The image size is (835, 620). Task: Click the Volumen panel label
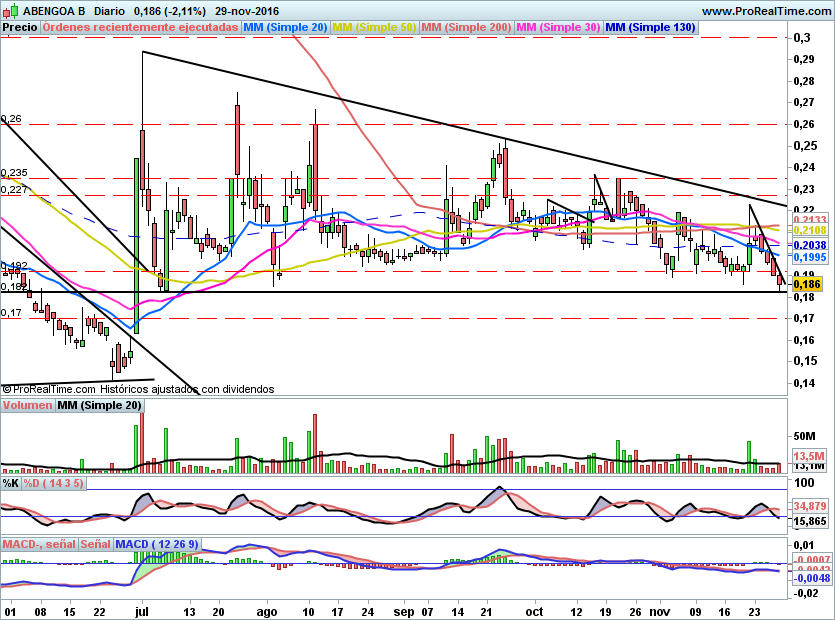27,405
